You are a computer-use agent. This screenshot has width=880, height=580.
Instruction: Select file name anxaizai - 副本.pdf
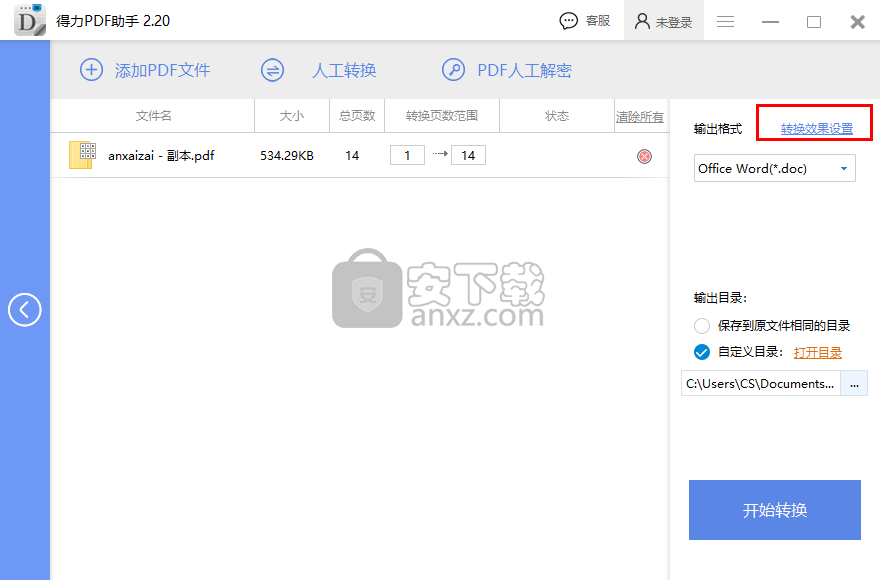pos(161,156)
